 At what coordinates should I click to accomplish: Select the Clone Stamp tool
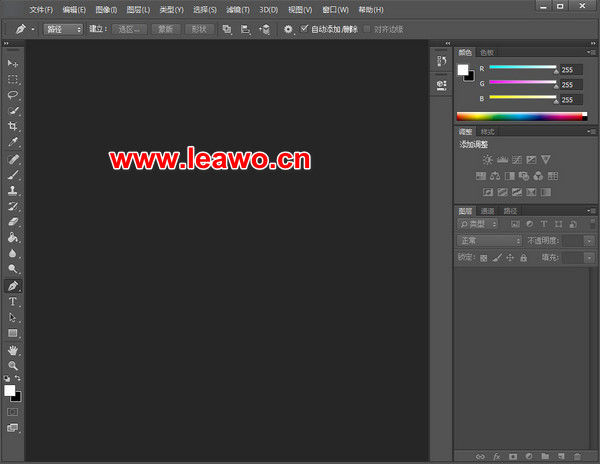(x=13, y=190)
